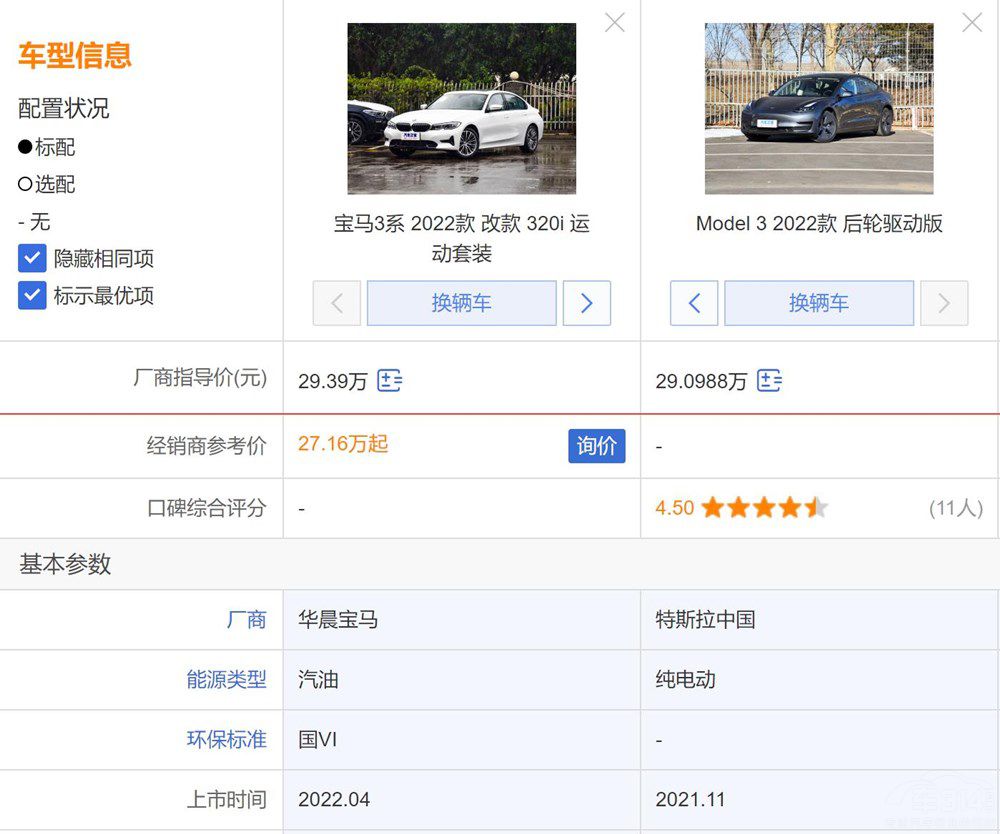Screen dimensions: 1000x834
Task: Toggle the 标示最优项 checkbox
Action: 32,296
